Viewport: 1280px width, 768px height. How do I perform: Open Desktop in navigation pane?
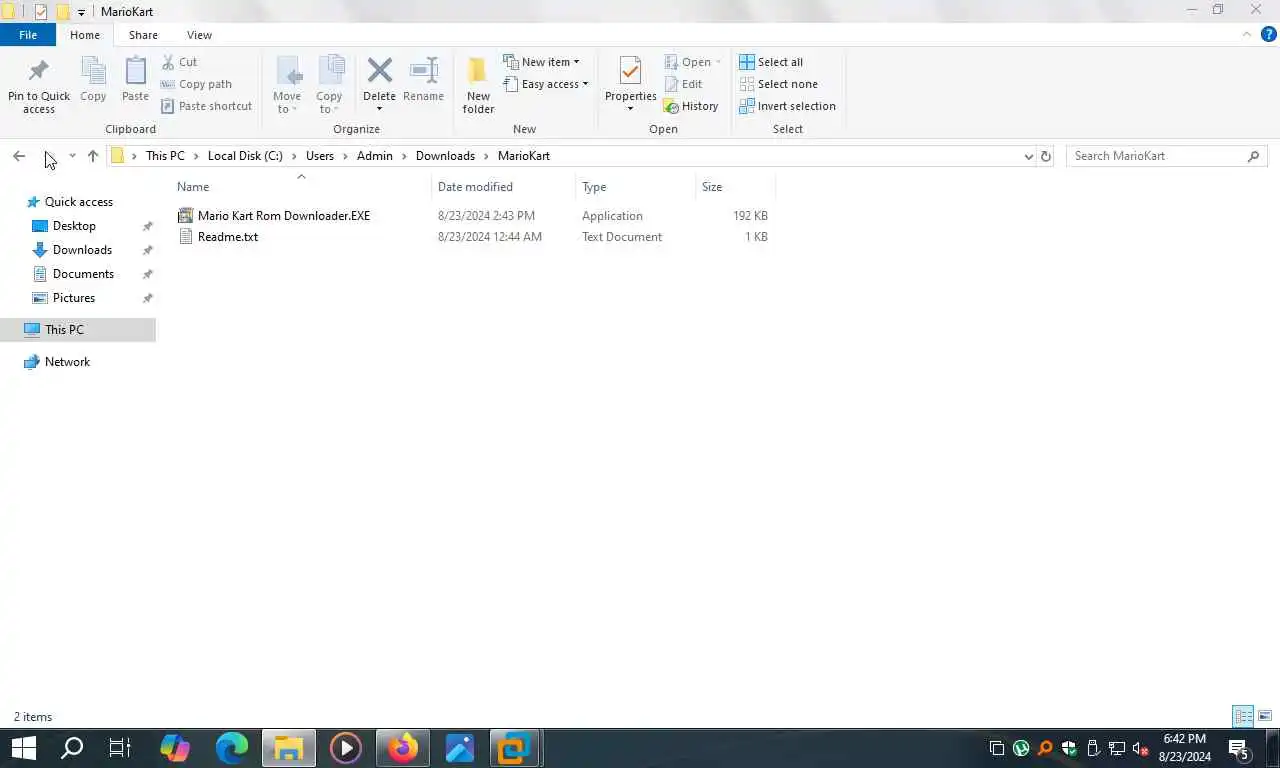[x=74, y=226]
